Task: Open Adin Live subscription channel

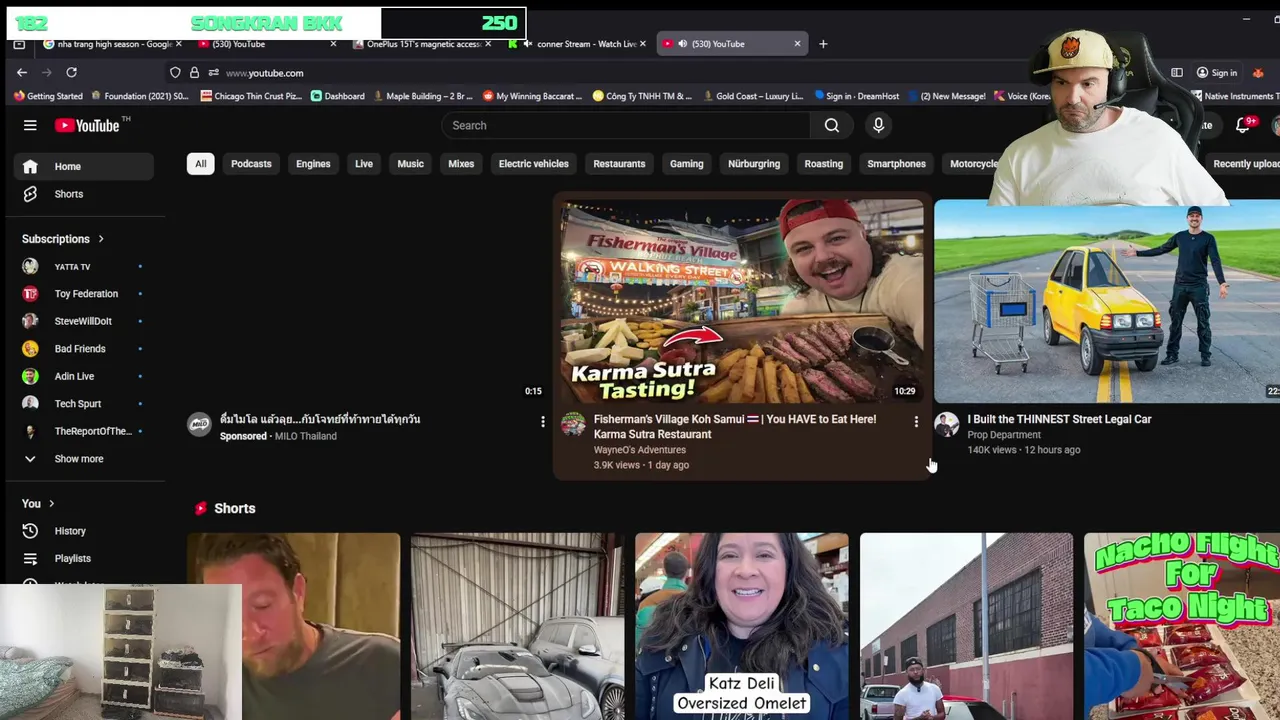Action: point(84,376)
